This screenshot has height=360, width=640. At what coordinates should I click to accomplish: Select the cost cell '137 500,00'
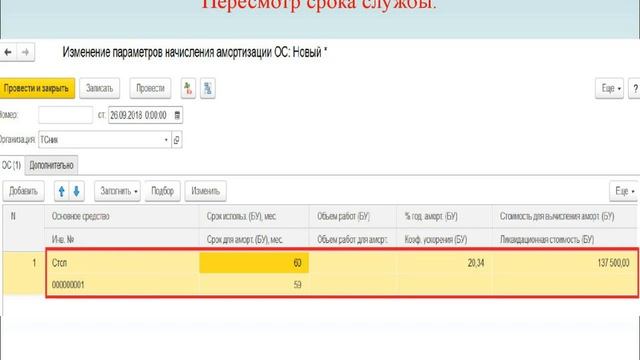click(x=565, y=263)
